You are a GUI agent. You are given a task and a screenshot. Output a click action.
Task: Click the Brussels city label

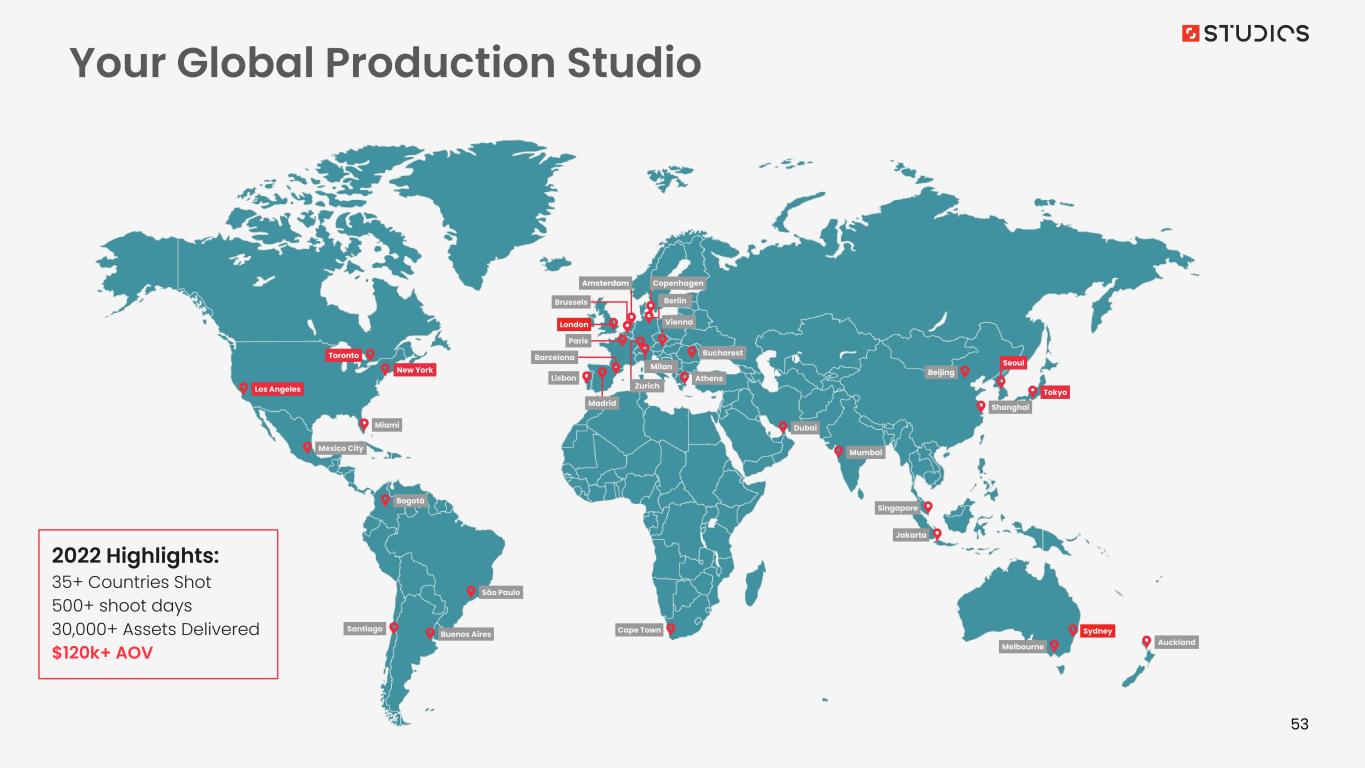(x=571, y=302)
